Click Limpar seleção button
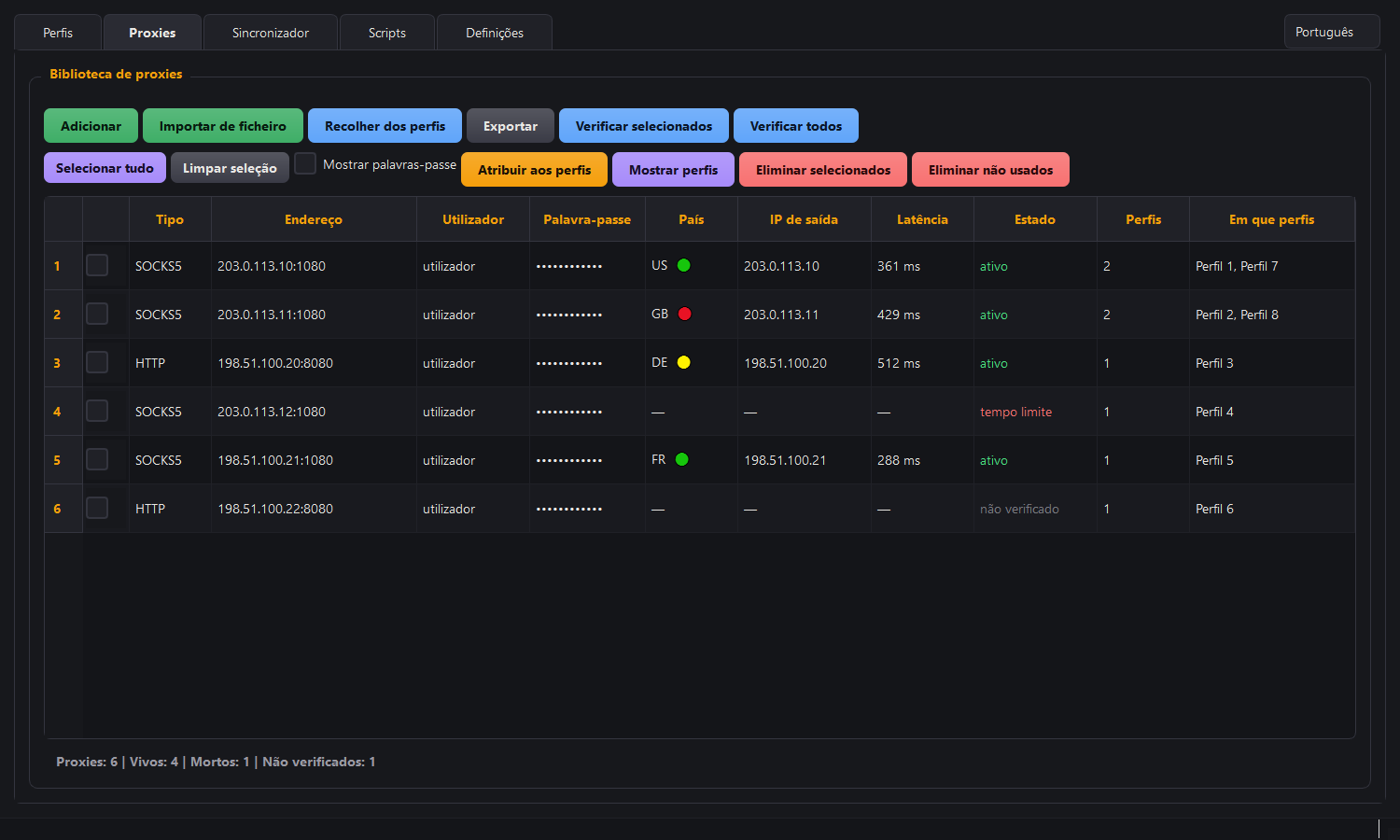 pos(230,168)
